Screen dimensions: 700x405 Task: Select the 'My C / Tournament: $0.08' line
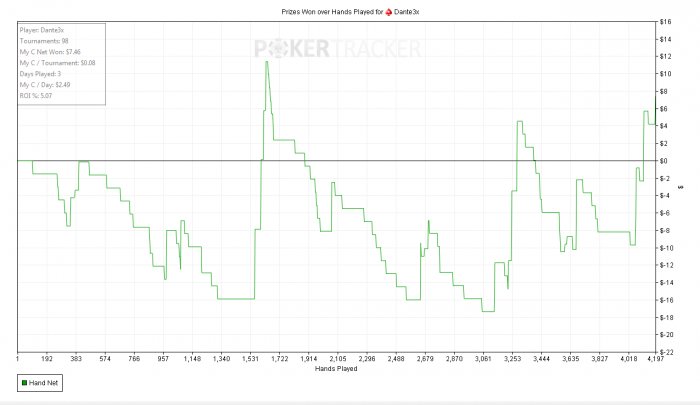pyautogui.click(x=57, y=63)
